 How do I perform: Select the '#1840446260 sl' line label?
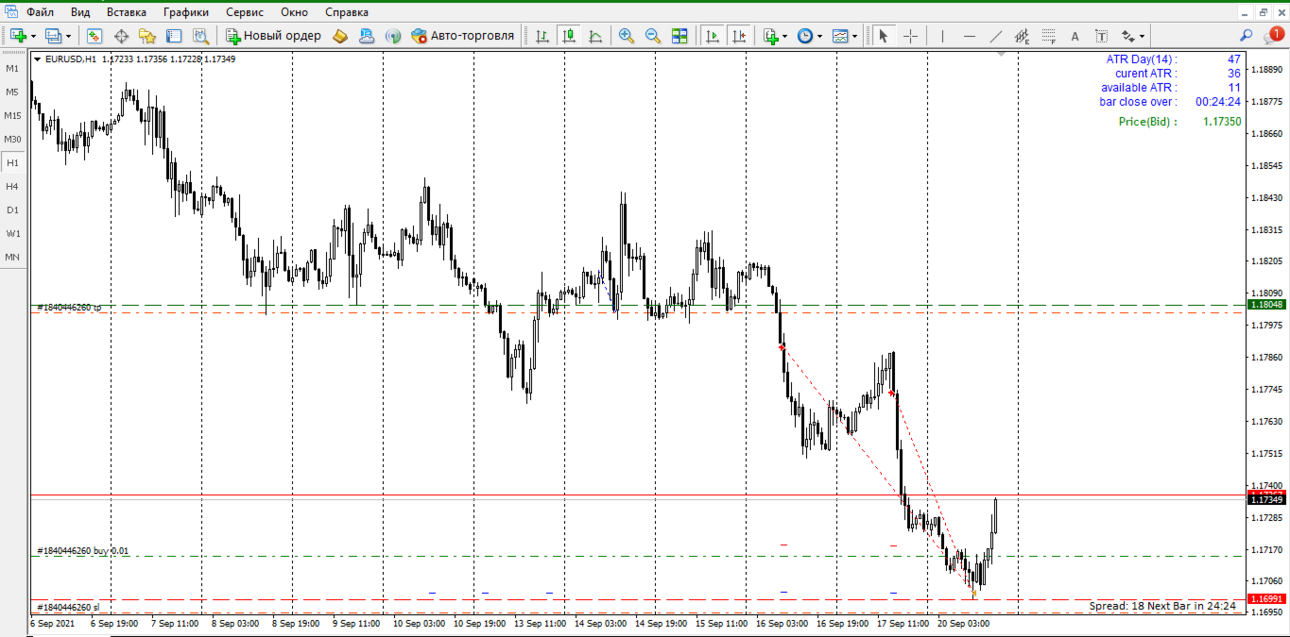click(x=68, y=607)
